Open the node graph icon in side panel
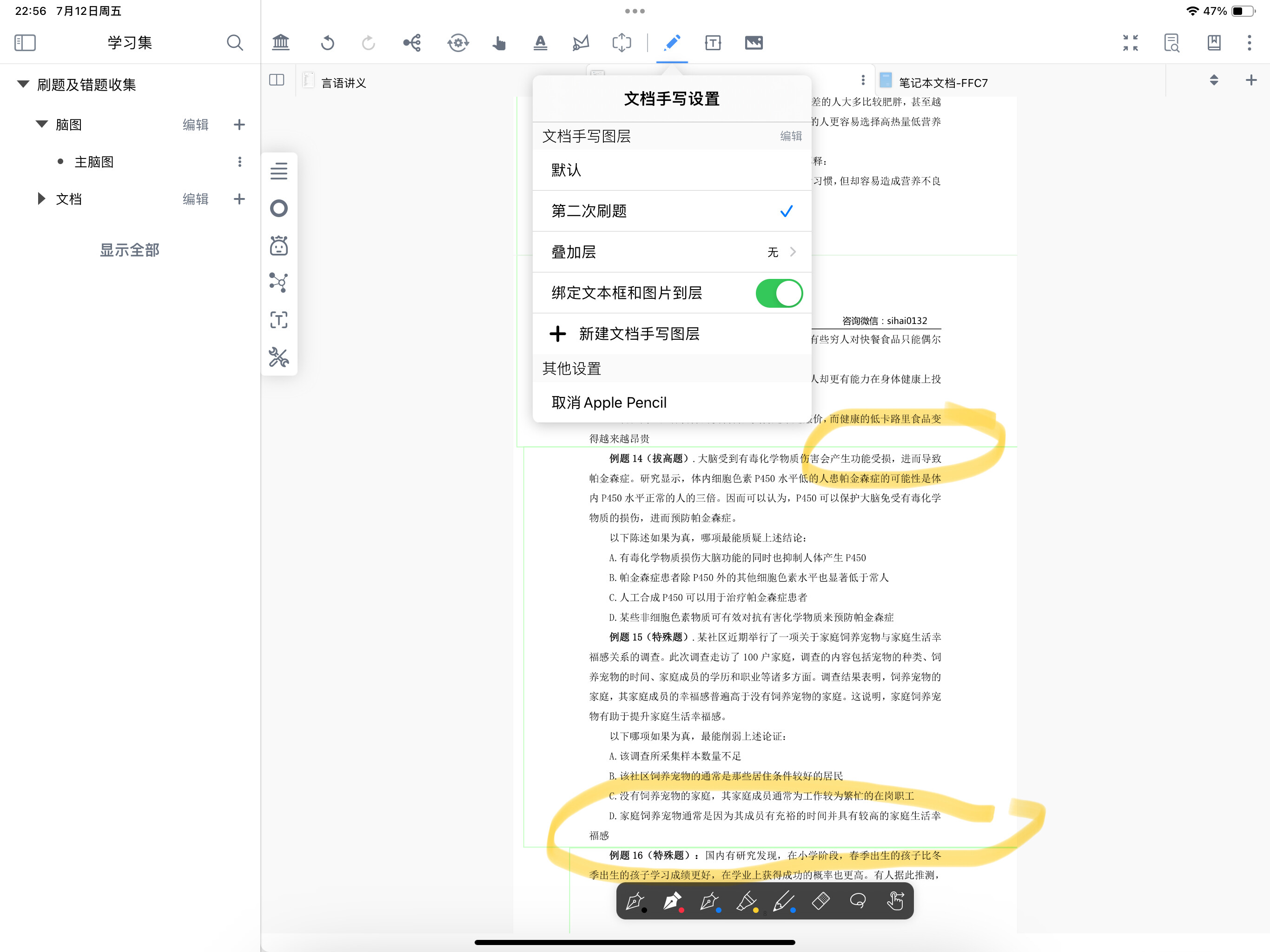Screen dimensions: 1270x952 click(x=279, y=283)
